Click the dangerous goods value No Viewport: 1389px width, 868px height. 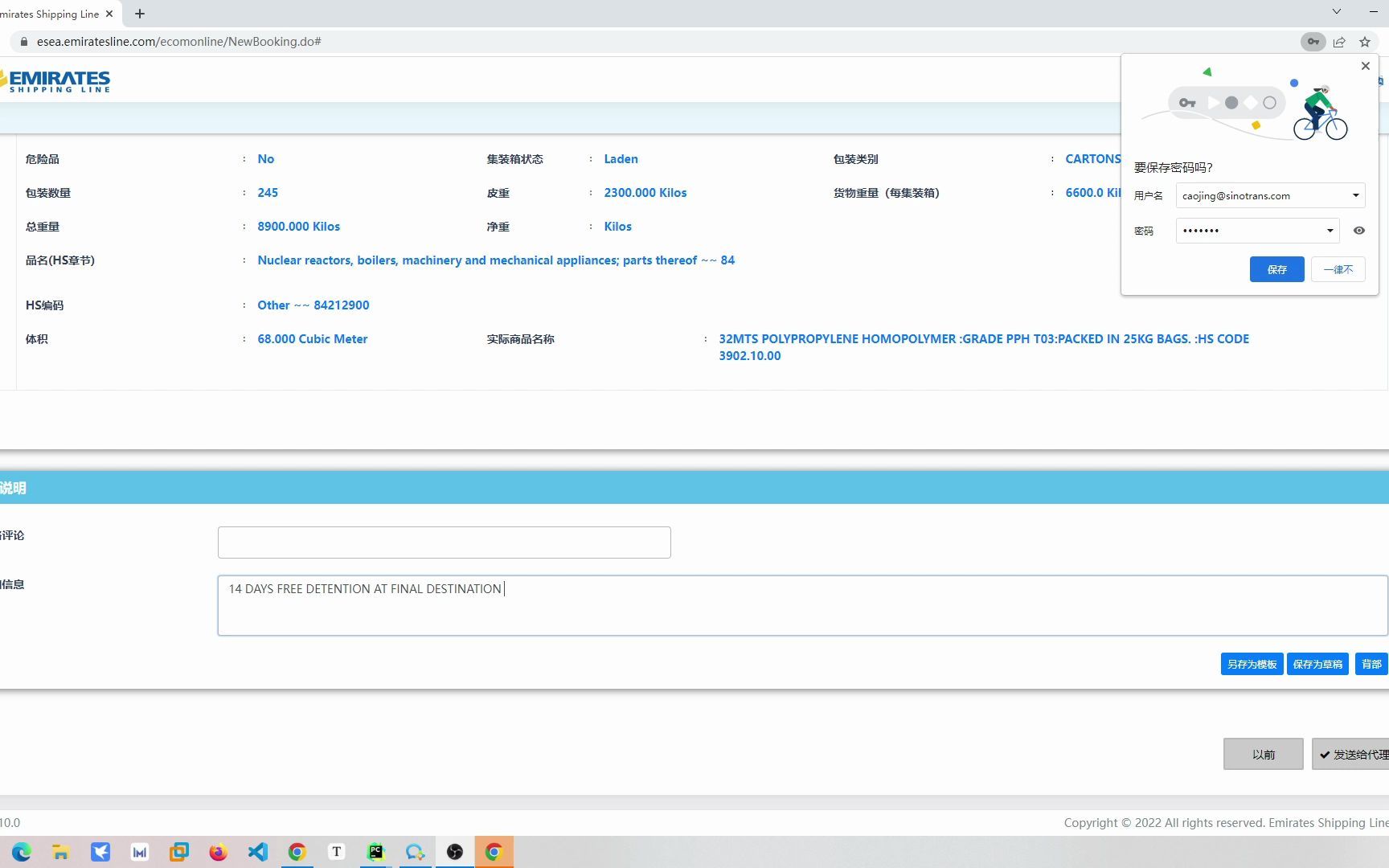coord(266,159)
